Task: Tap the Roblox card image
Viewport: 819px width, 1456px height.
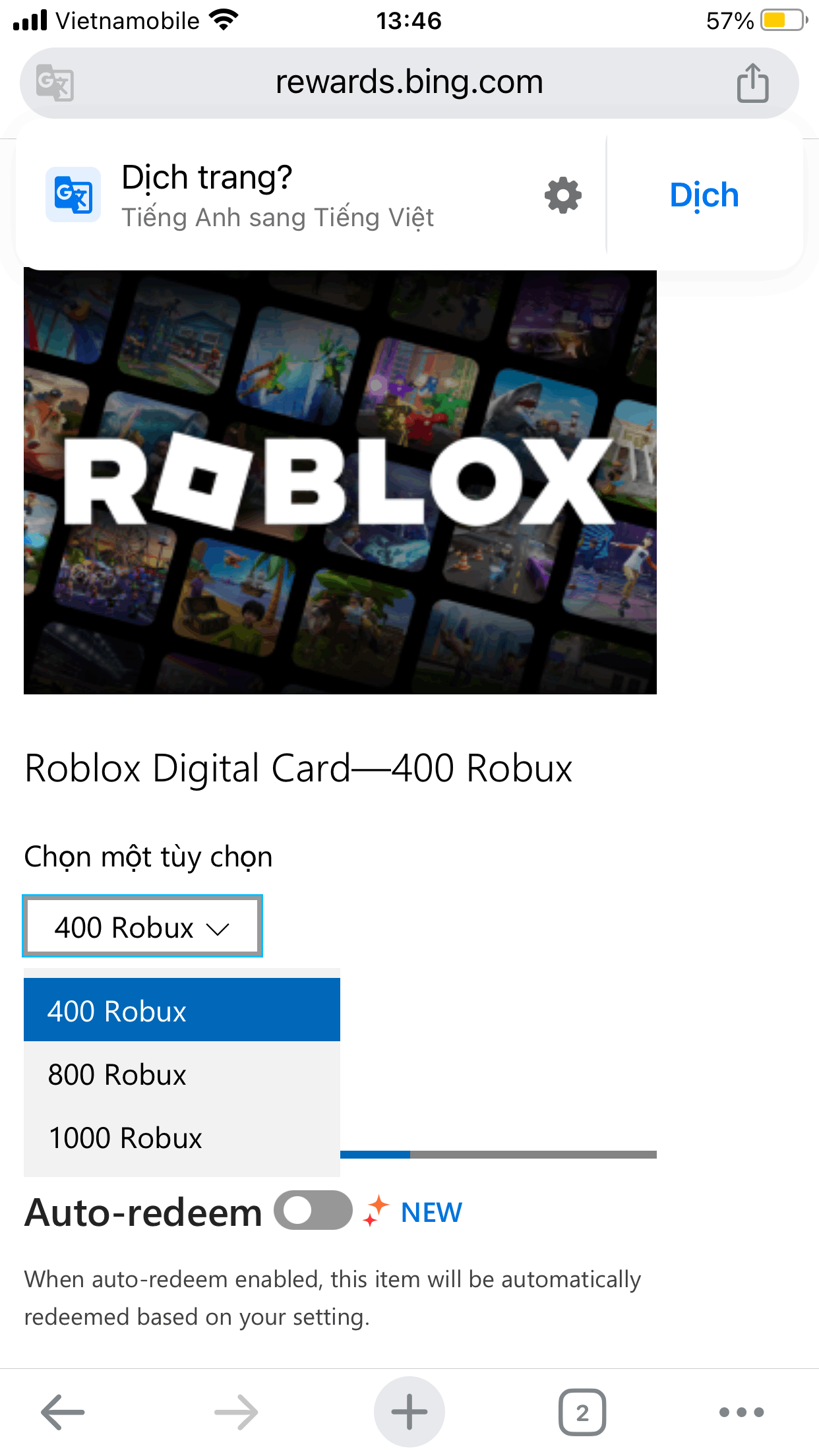Action: click(x=340, y=482)
